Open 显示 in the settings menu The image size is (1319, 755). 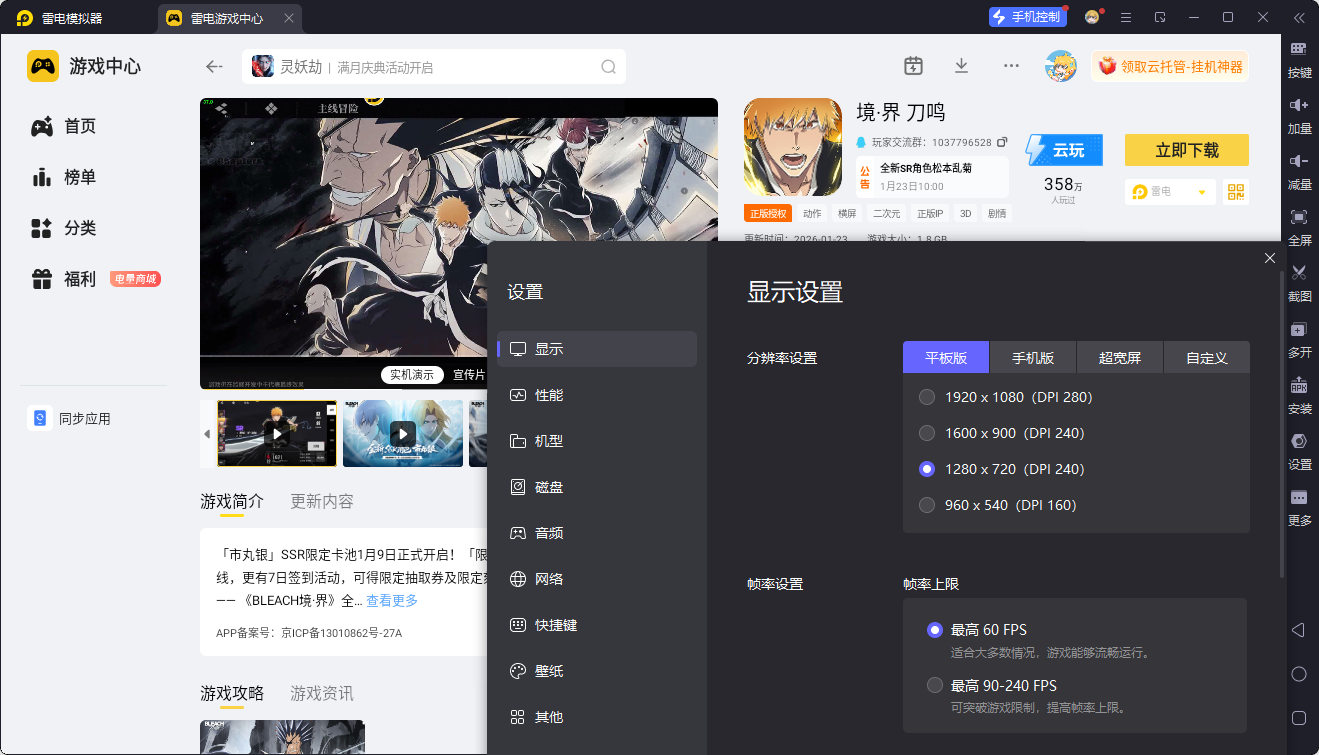coord(597,349)
